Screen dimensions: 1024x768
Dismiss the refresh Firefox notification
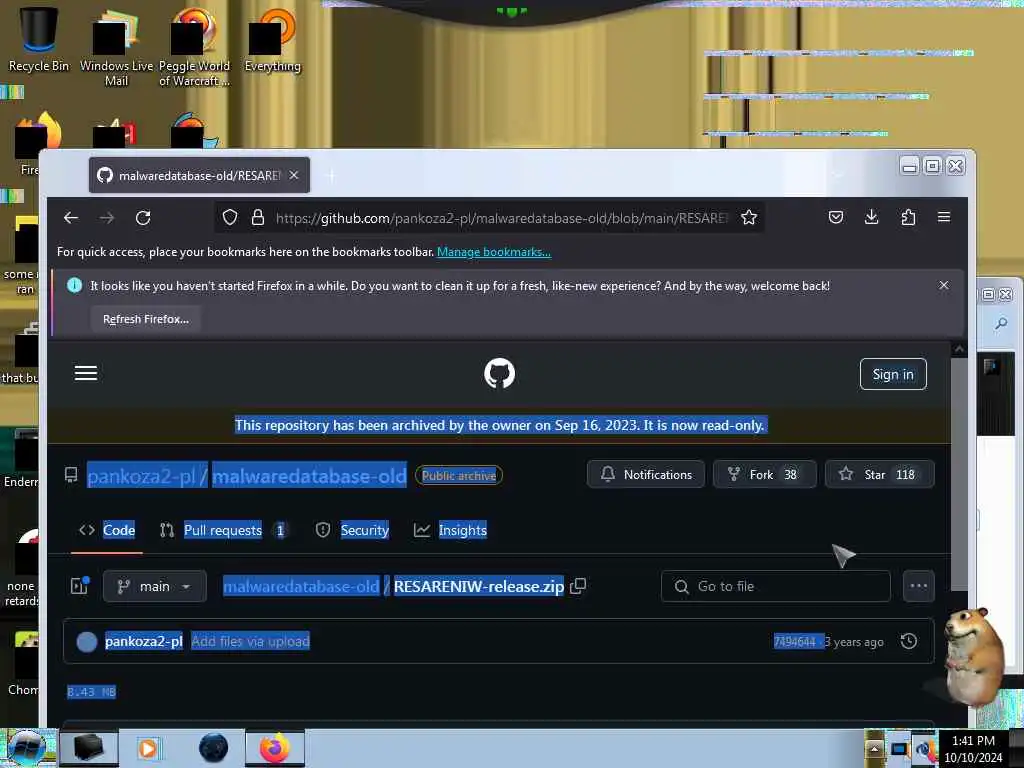coord(944,285)
